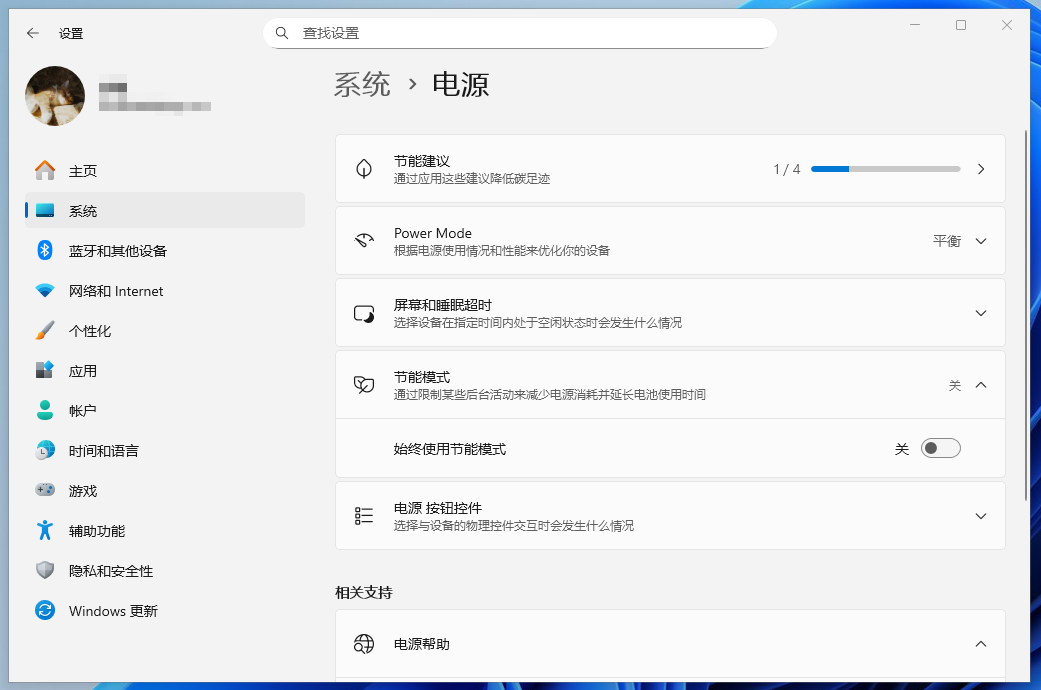Click the Time and language globe icon
Image resolution: width=1041 pixels, height=690 pixels.
tap(45, 450)
